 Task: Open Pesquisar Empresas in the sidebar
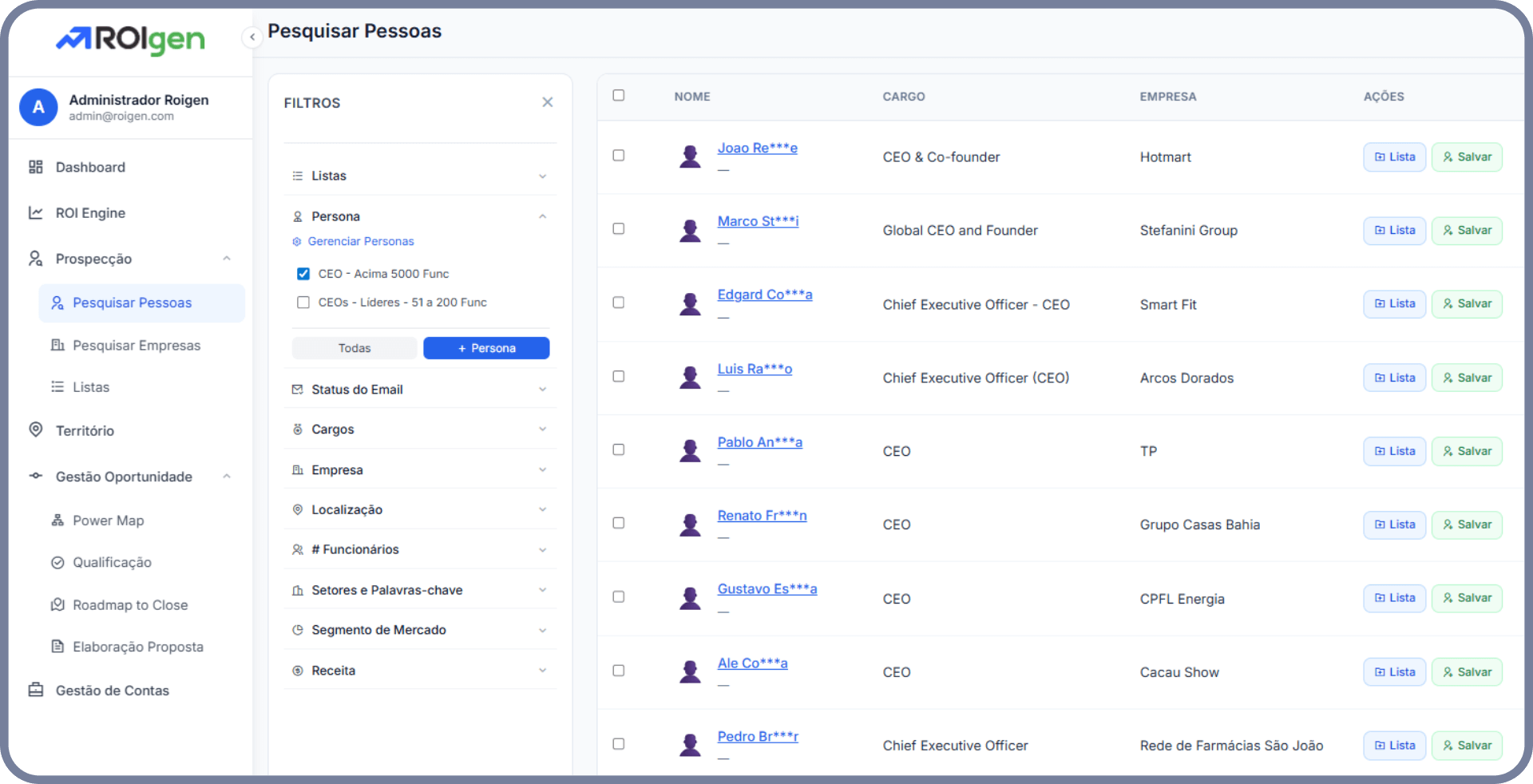(x=137, y=345)
